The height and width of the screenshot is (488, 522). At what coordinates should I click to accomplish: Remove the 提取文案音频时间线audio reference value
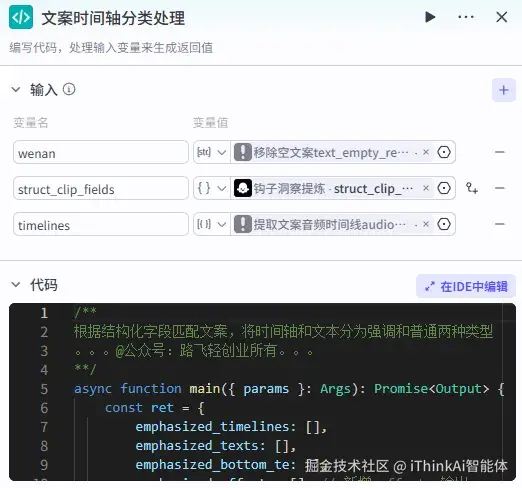click(x=426, y=224)
